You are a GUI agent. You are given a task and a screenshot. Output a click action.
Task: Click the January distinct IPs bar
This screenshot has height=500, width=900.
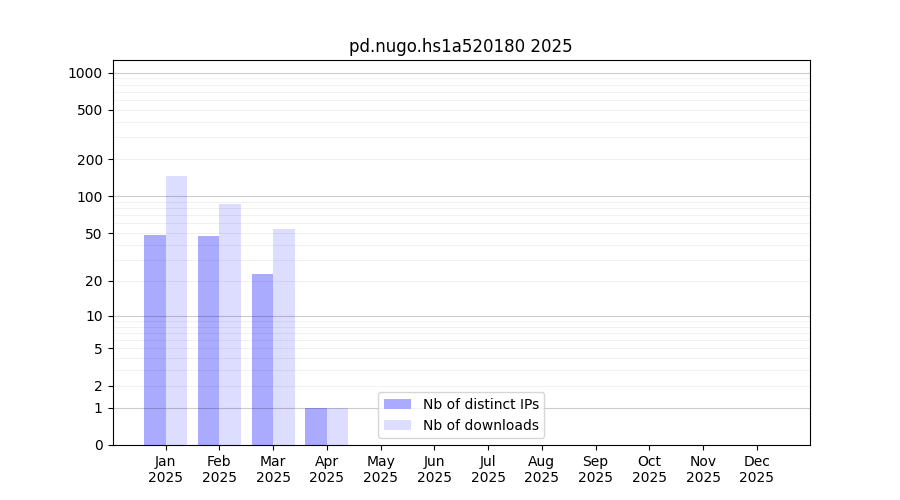[x=155, y=340]
